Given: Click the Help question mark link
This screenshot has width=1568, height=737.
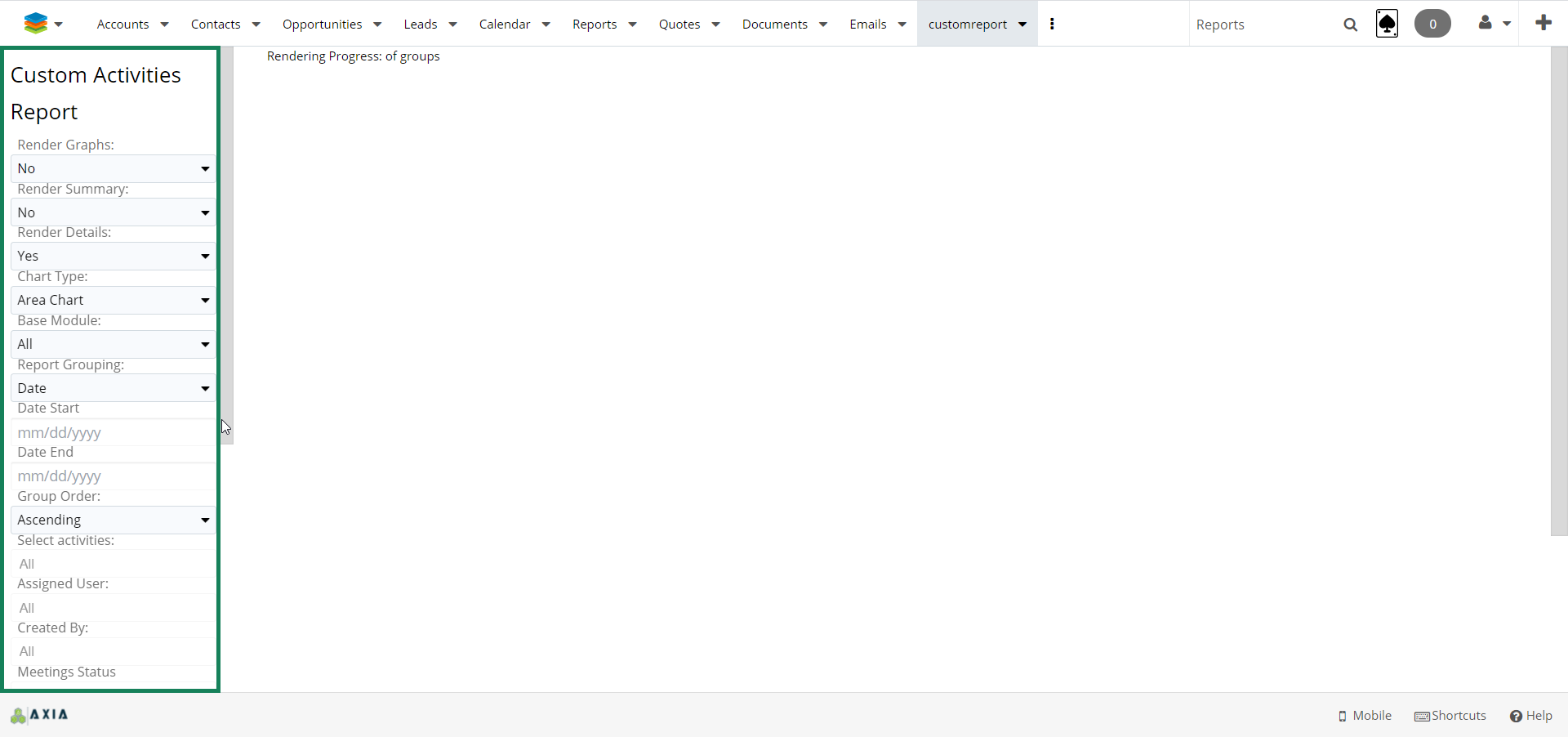Looking at the screenshot, I should pyautogui.click(x=1530, y=716).
